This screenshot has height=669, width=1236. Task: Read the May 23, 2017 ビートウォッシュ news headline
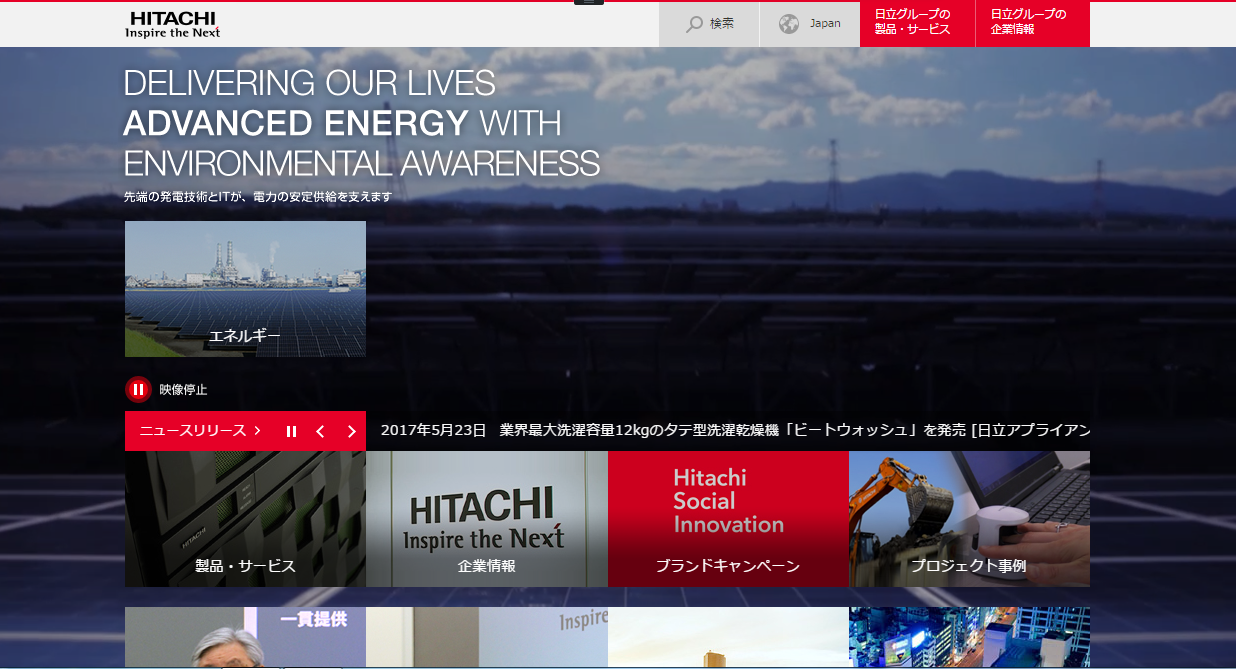[735, 431]
